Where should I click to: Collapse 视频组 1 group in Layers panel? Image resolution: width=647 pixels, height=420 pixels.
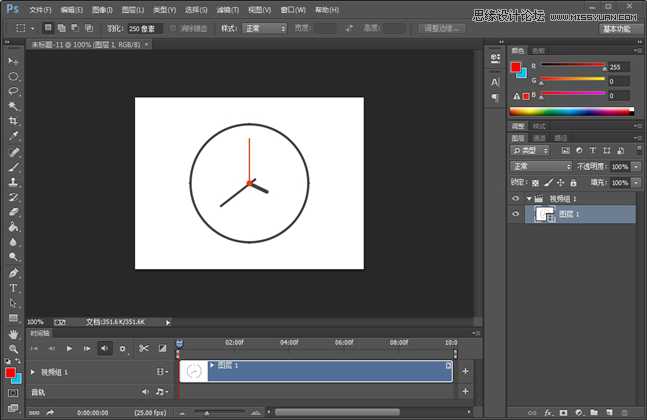click(529, 198)
